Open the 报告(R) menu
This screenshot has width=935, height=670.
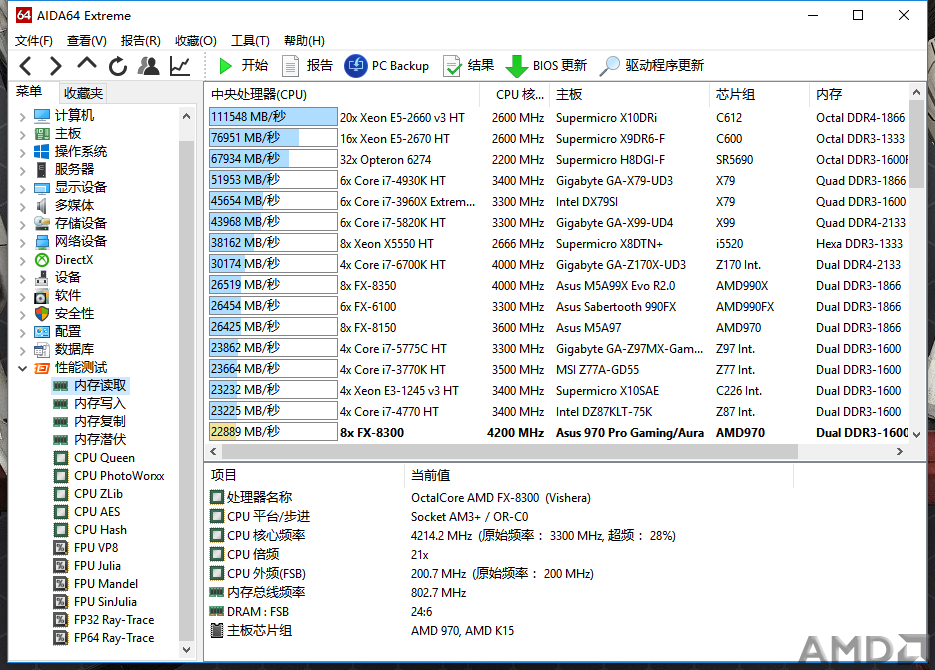pyautogui.click(x=141, y=41)
